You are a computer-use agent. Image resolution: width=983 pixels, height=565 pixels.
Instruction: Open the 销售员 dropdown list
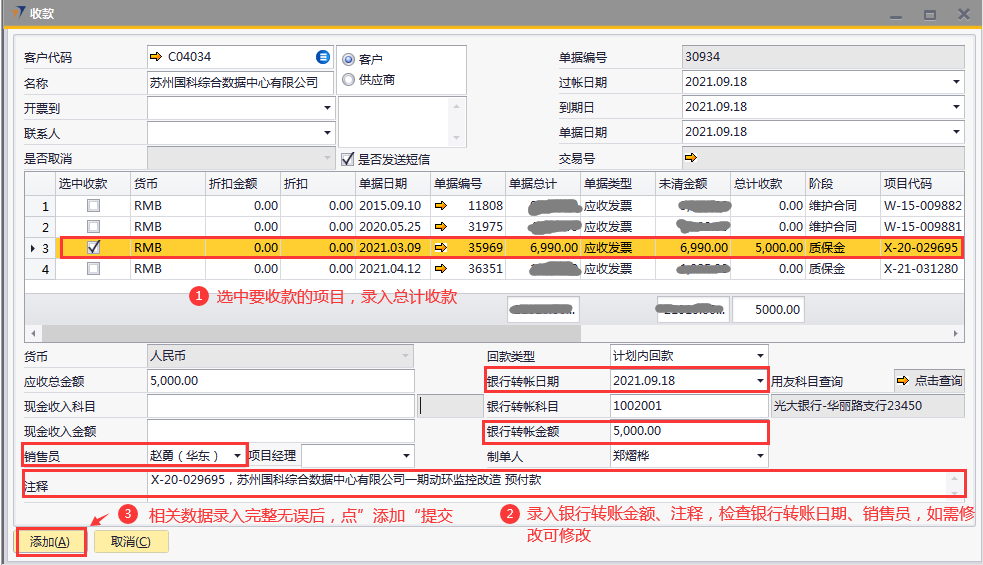(237, 455)
